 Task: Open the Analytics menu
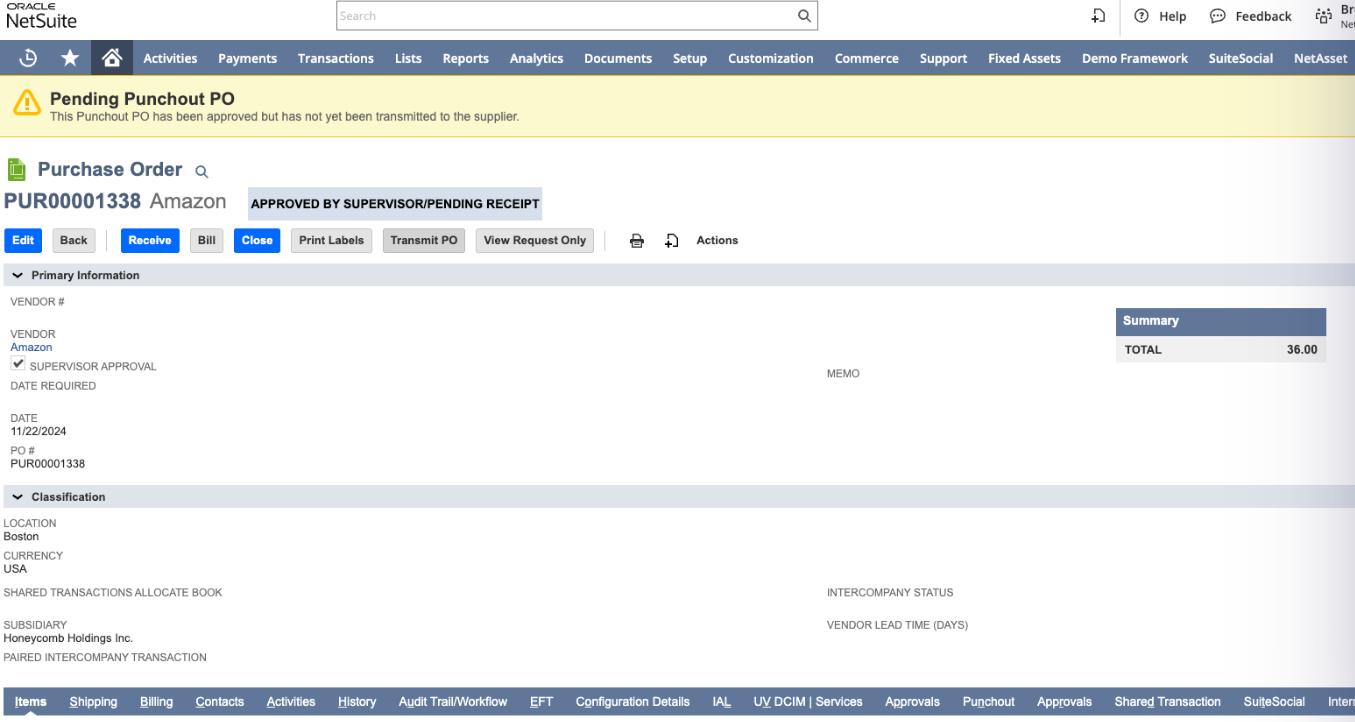[x=537, y=58]
